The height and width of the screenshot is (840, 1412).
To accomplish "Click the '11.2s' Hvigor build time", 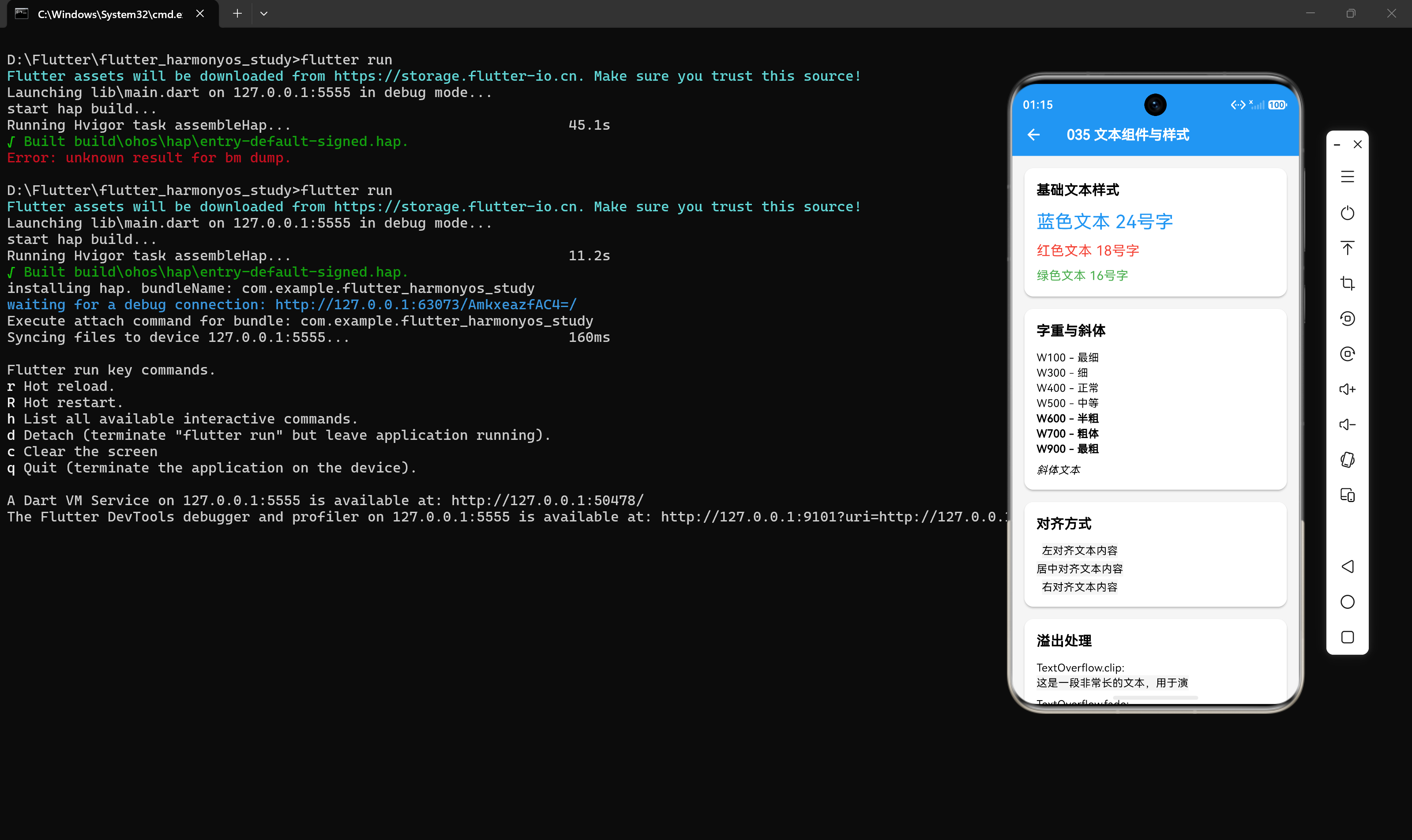I will point(590,256).
